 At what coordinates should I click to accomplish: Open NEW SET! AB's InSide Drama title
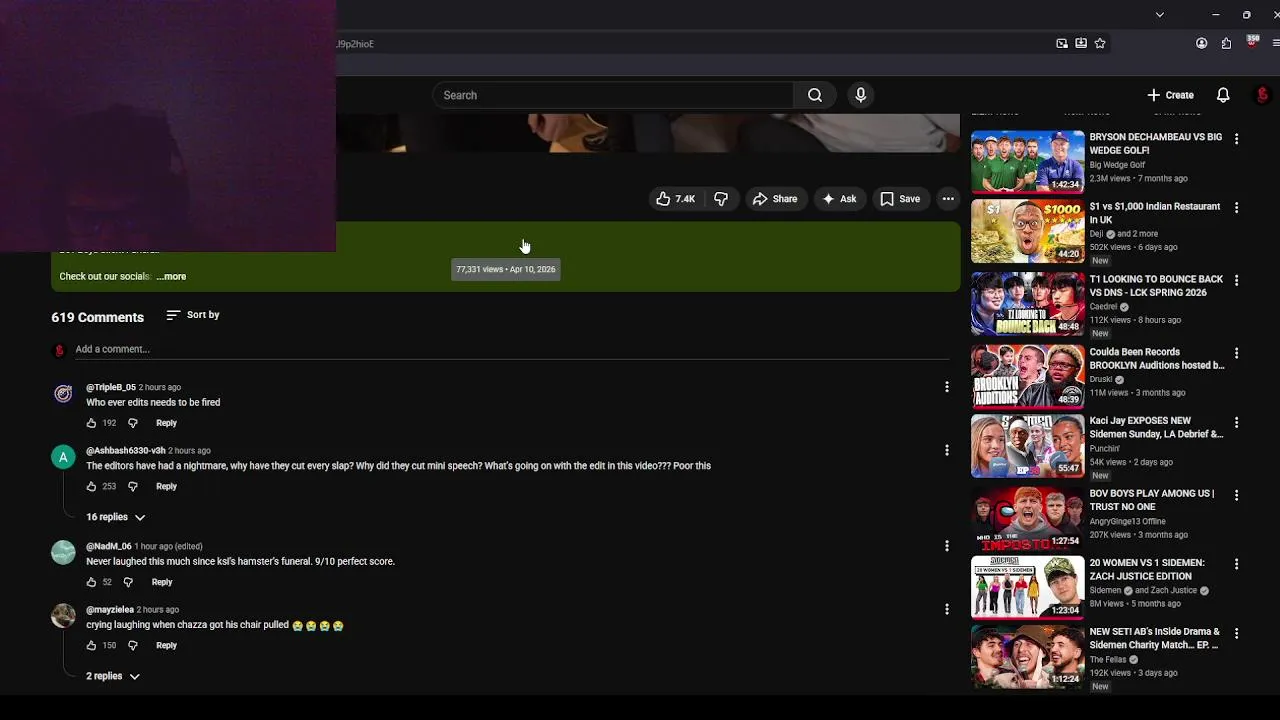pos(1155,638)
